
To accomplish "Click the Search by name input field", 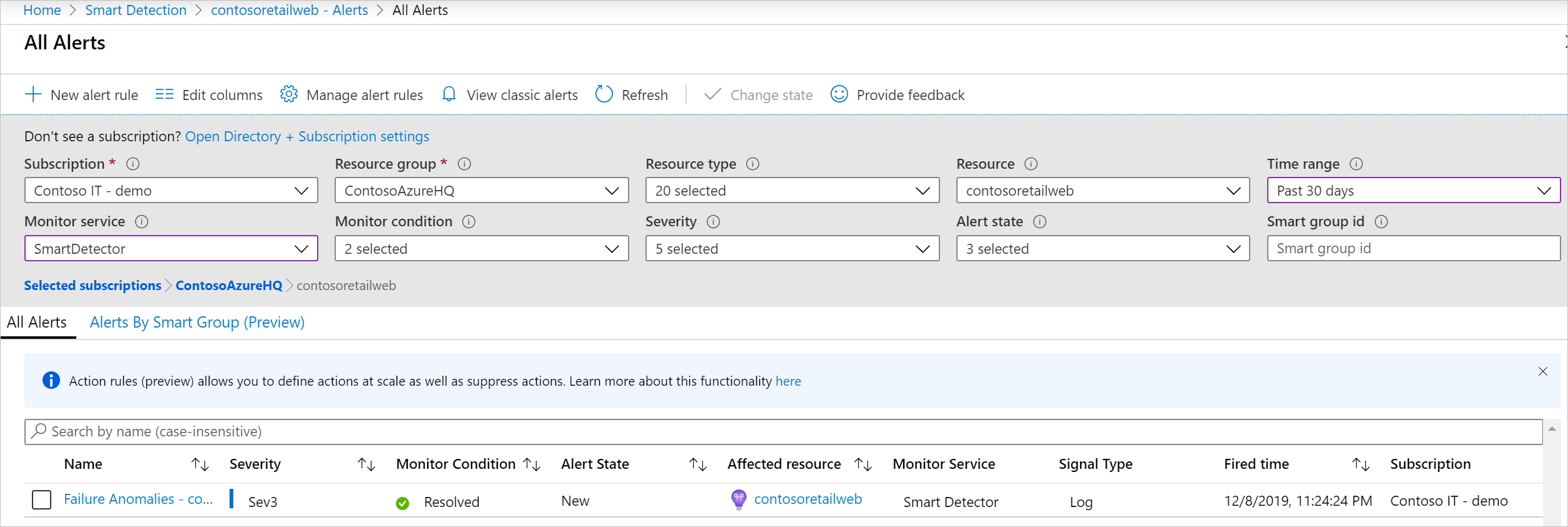I will 782,432.
